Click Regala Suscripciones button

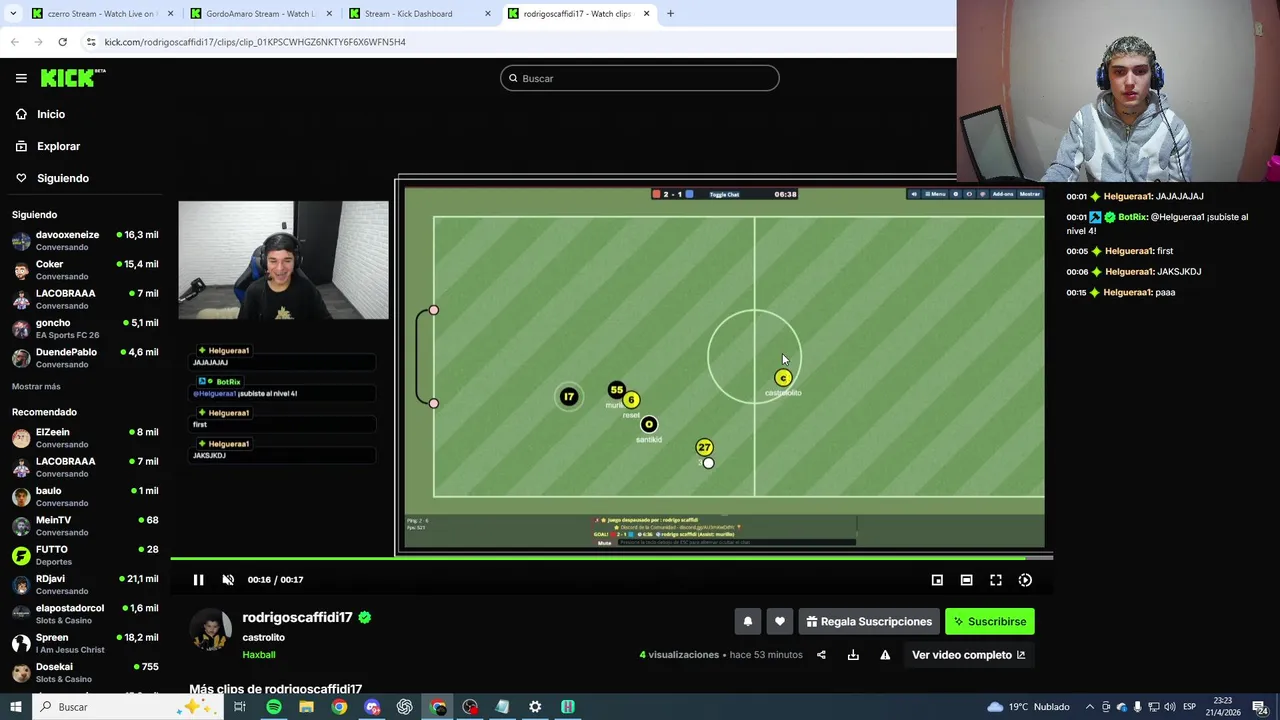pyautogui.click(x=869, y=622)
